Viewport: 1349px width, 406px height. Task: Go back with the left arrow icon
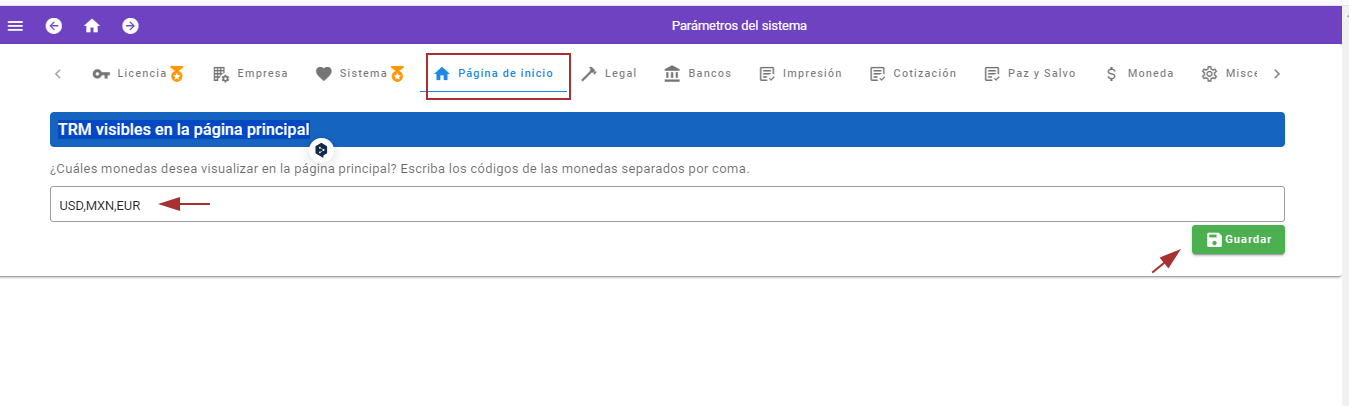coord(54,26)
